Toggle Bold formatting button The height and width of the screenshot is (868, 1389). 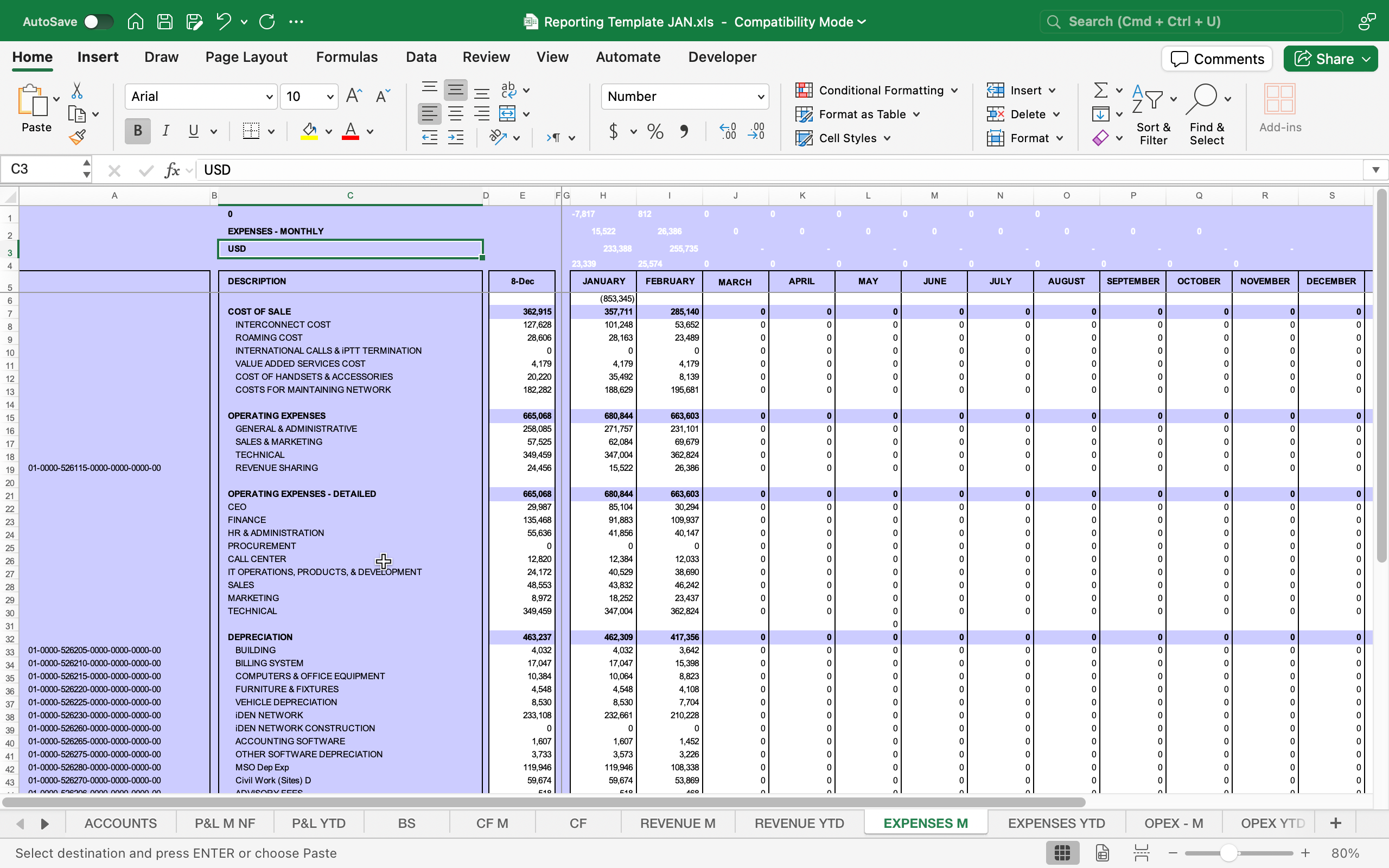click(138, 131)
